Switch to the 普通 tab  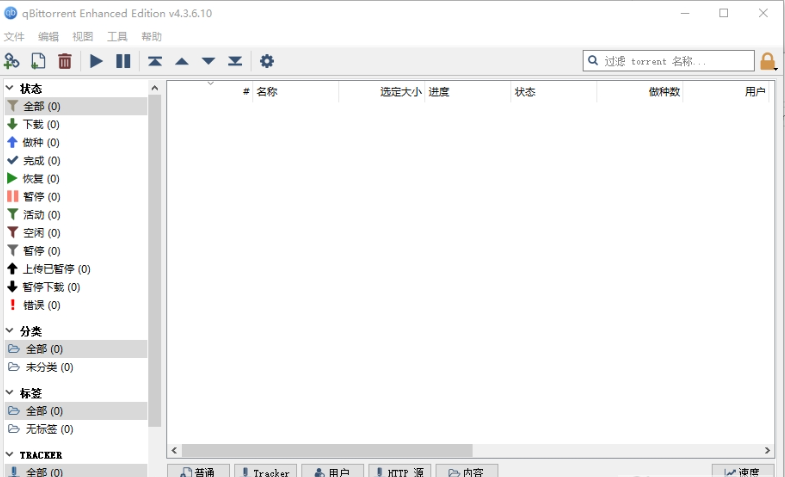199,471
